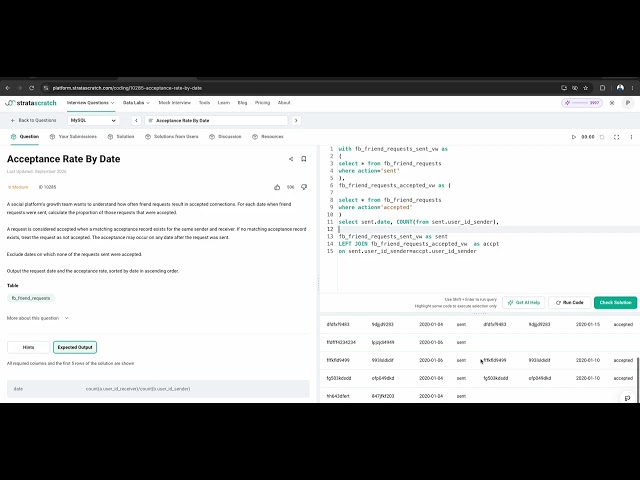Open About menu item
Viewport: 640px width, 480px height.
(x=284, y=103)
